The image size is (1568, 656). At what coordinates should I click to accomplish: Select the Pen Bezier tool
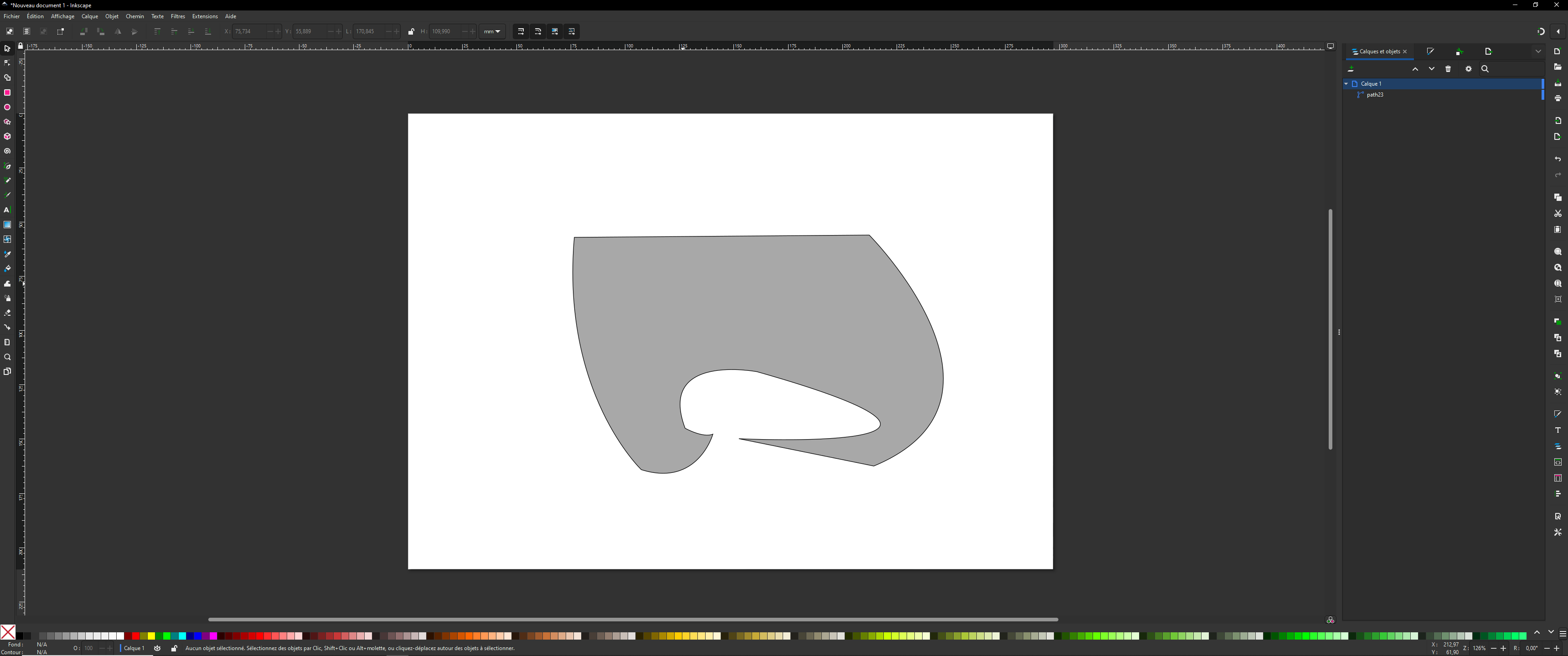click(7, 165)
